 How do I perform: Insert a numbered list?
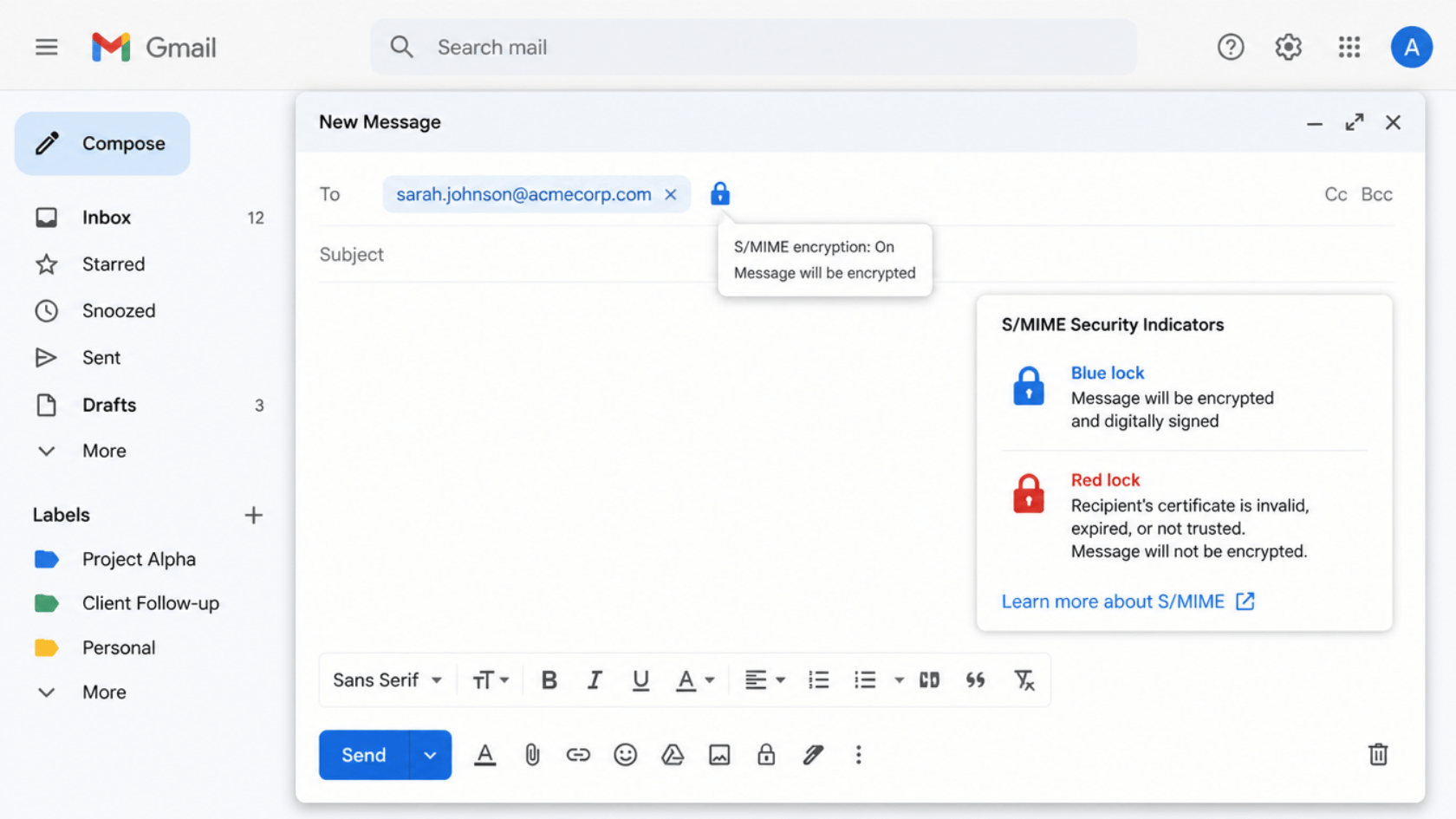click(818, 680)
